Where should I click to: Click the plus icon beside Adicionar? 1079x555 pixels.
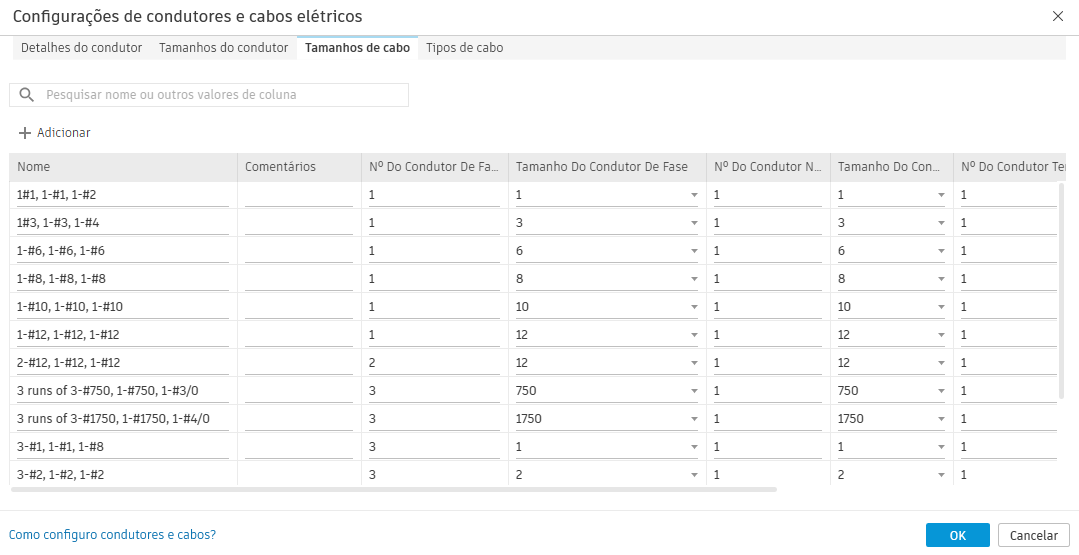point(25,133)
